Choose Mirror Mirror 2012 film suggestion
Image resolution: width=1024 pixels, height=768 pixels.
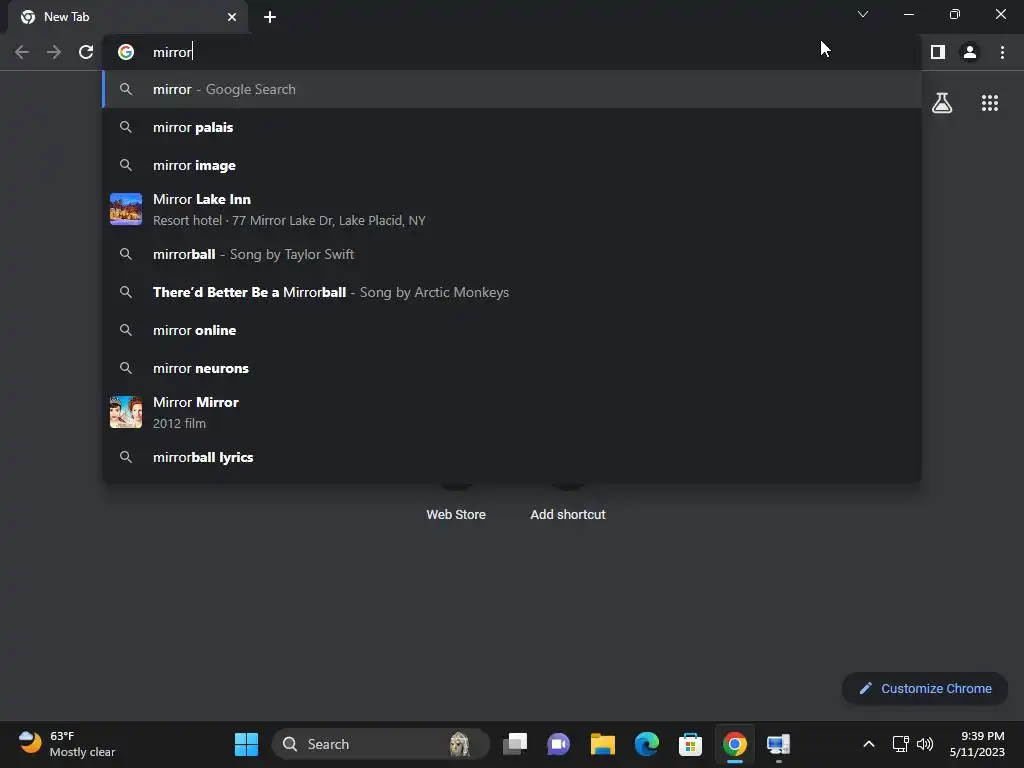coord(512,412)
